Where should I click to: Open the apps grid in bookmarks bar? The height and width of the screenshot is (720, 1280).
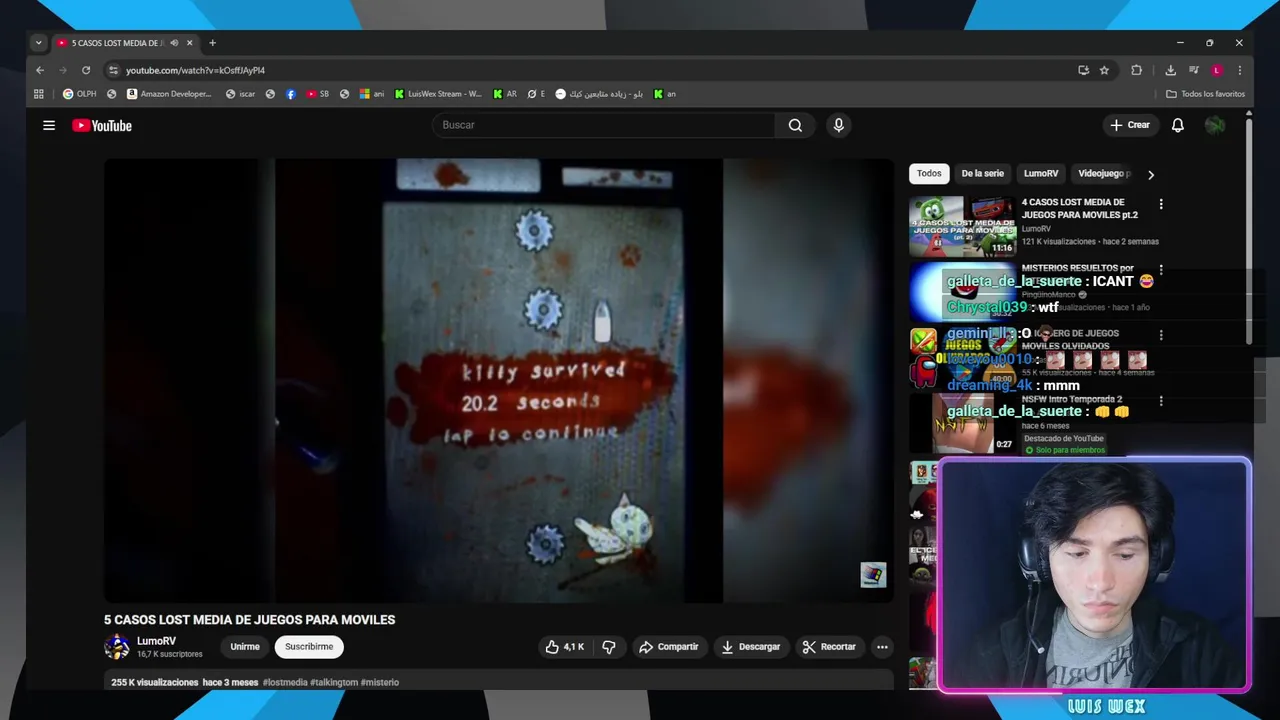[x=39, y=94]
